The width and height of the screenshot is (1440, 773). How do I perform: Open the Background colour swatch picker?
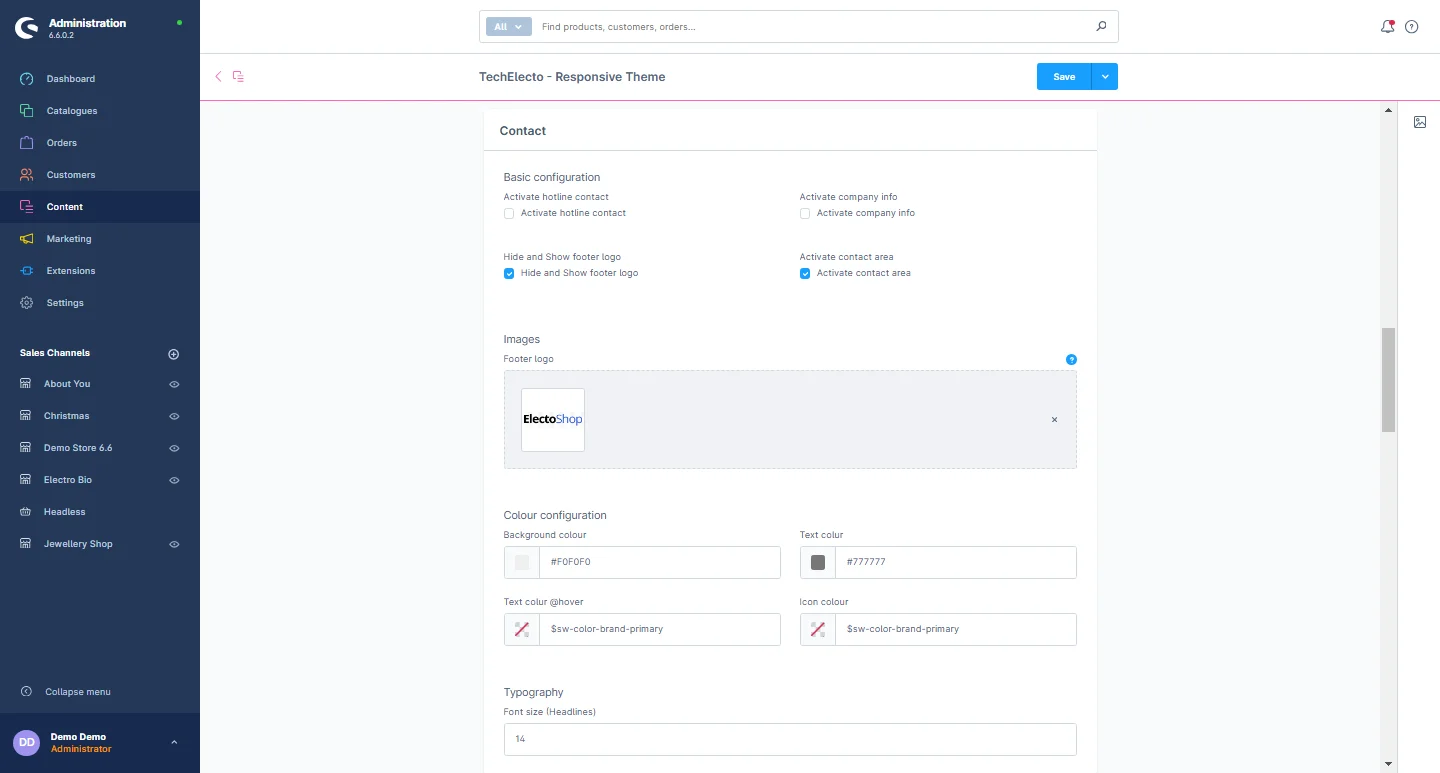click(x=522, y=562)
